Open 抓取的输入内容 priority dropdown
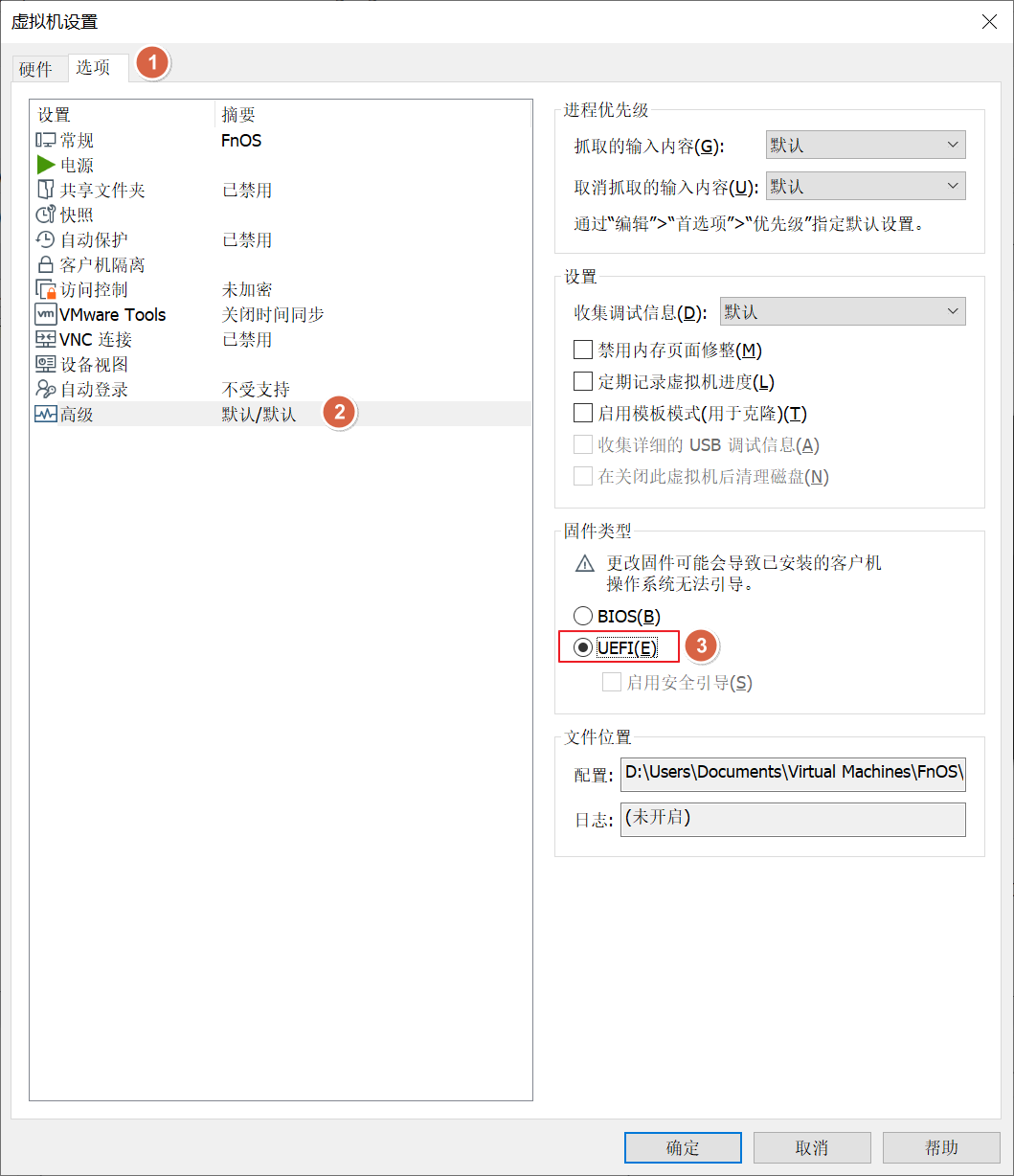 866,146
